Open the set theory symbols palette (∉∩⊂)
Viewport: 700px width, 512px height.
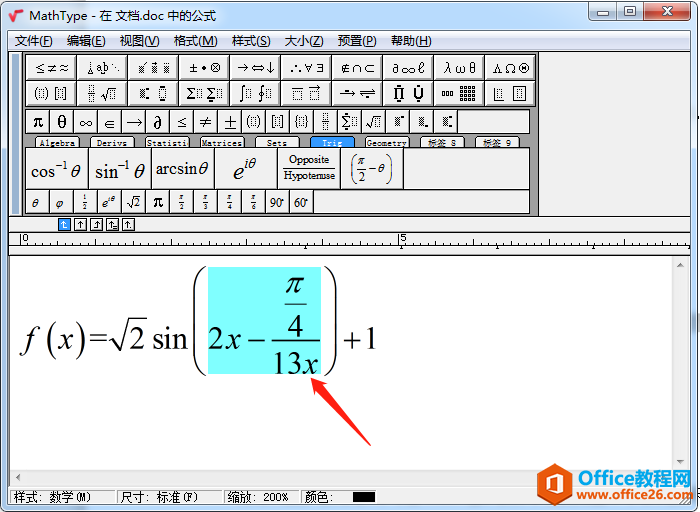point(357,68)
